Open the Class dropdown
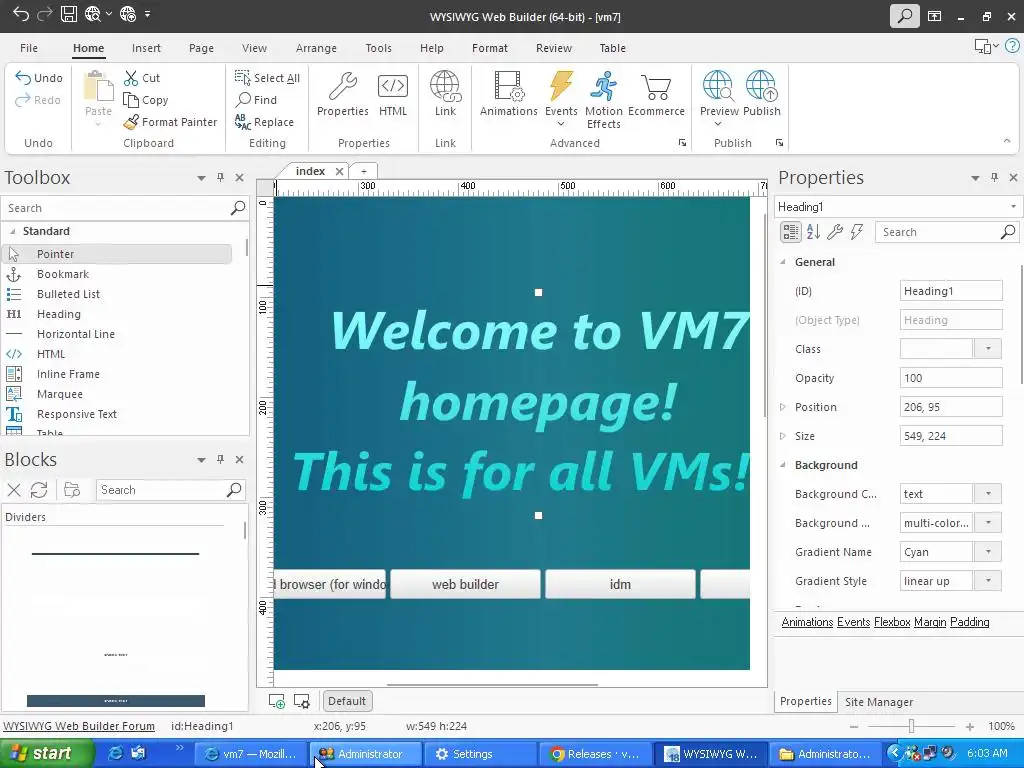1024x768 pixels. pos(988,349)
